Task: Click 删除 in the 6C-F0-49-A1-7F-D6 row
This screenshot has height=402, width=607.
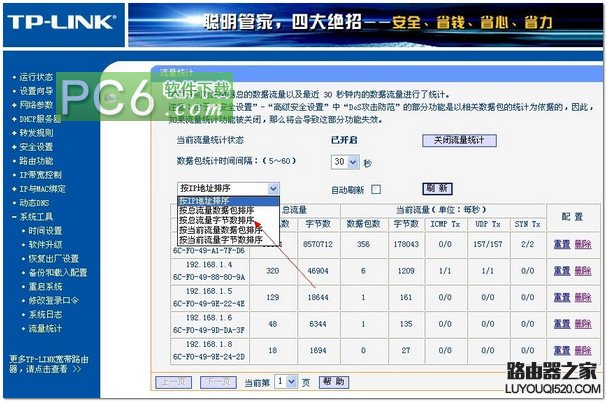Action: click(583, 244)
